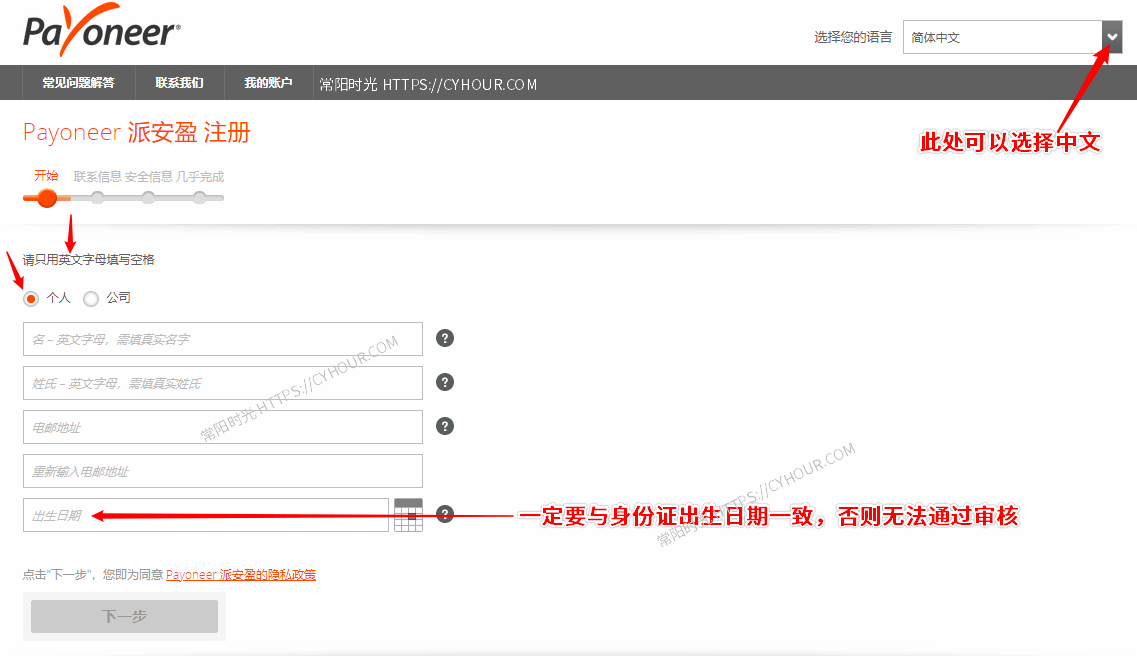
Task: Click the 下一步 button
Action: 124,616
